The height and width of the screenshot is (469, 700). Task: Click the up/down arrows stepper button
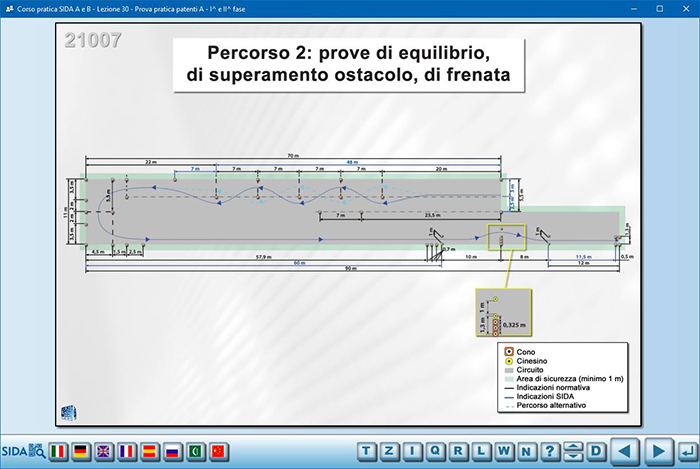[x=573, y=451]
